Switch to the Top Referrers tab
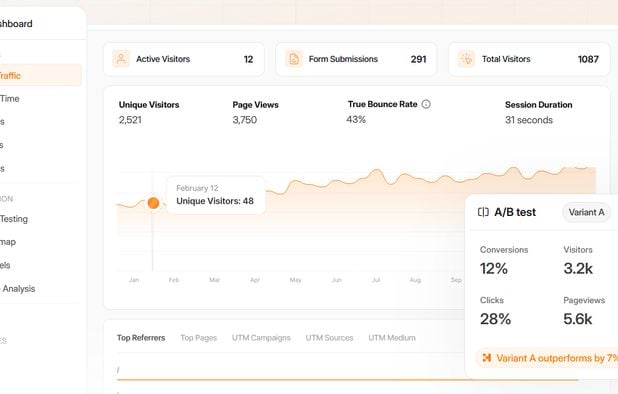This screenshot has height=394, width=618. pyautogui.click(x=141, y=338)
